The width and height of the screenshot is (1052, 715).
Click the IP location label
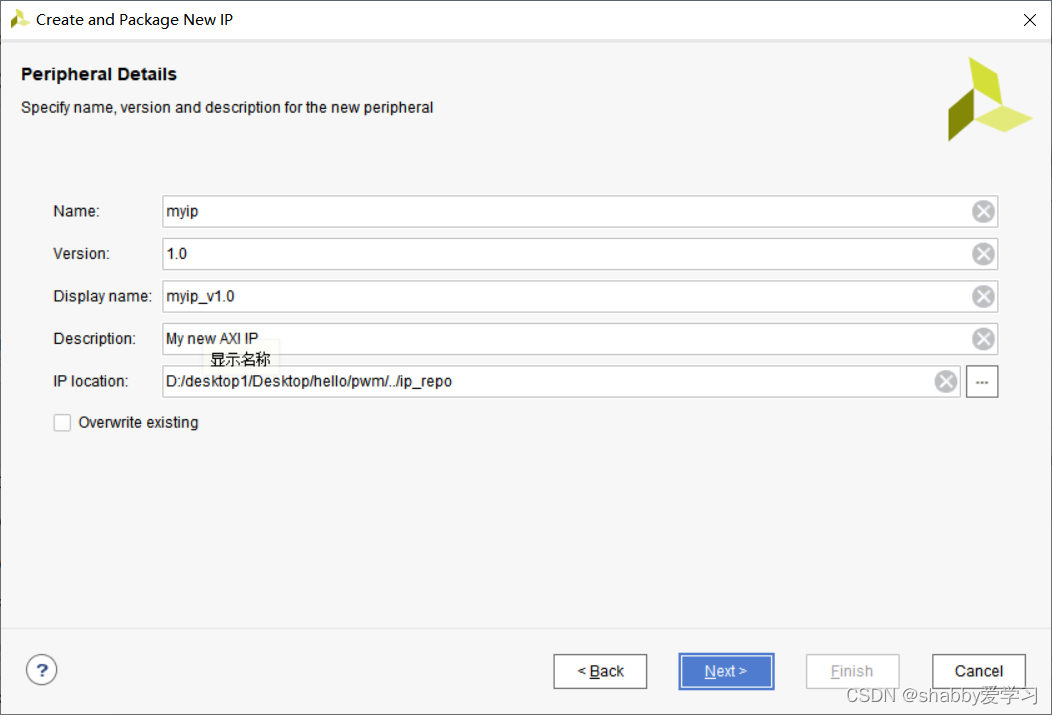(x=91, y=382)
